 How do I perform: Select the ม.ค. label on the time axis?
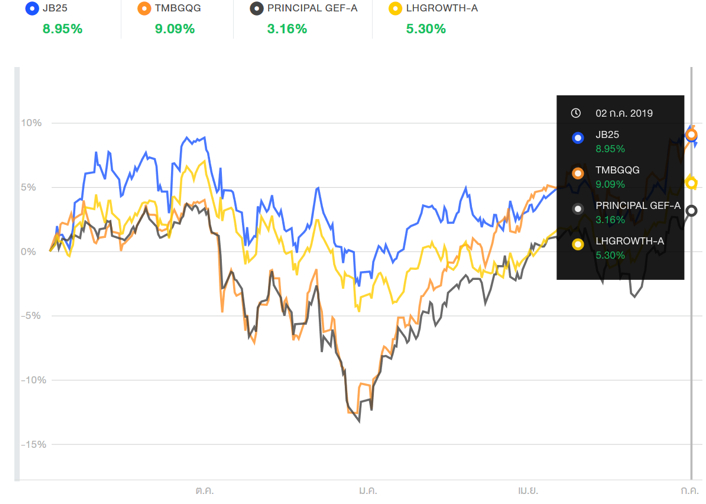367,490
